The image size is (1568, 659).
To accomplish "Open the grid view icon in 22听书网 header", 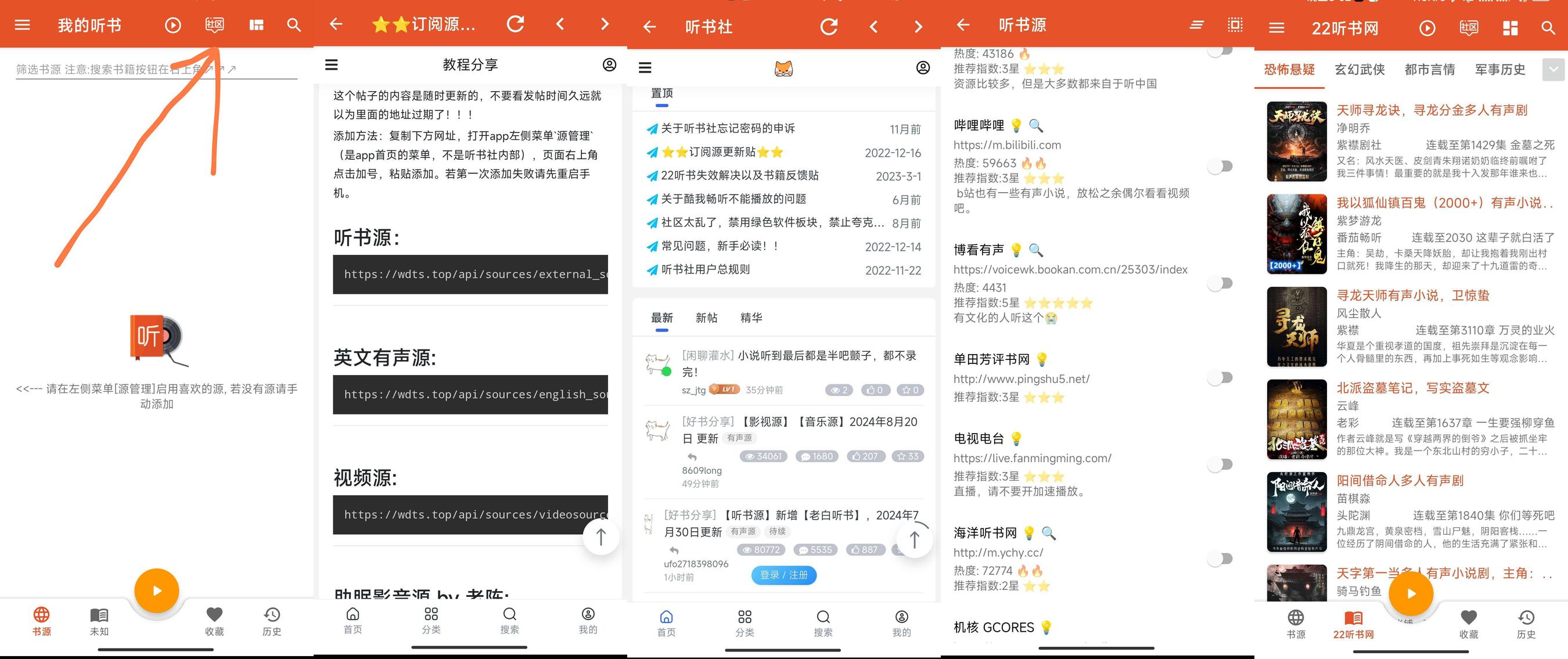I will (1510, 28).
